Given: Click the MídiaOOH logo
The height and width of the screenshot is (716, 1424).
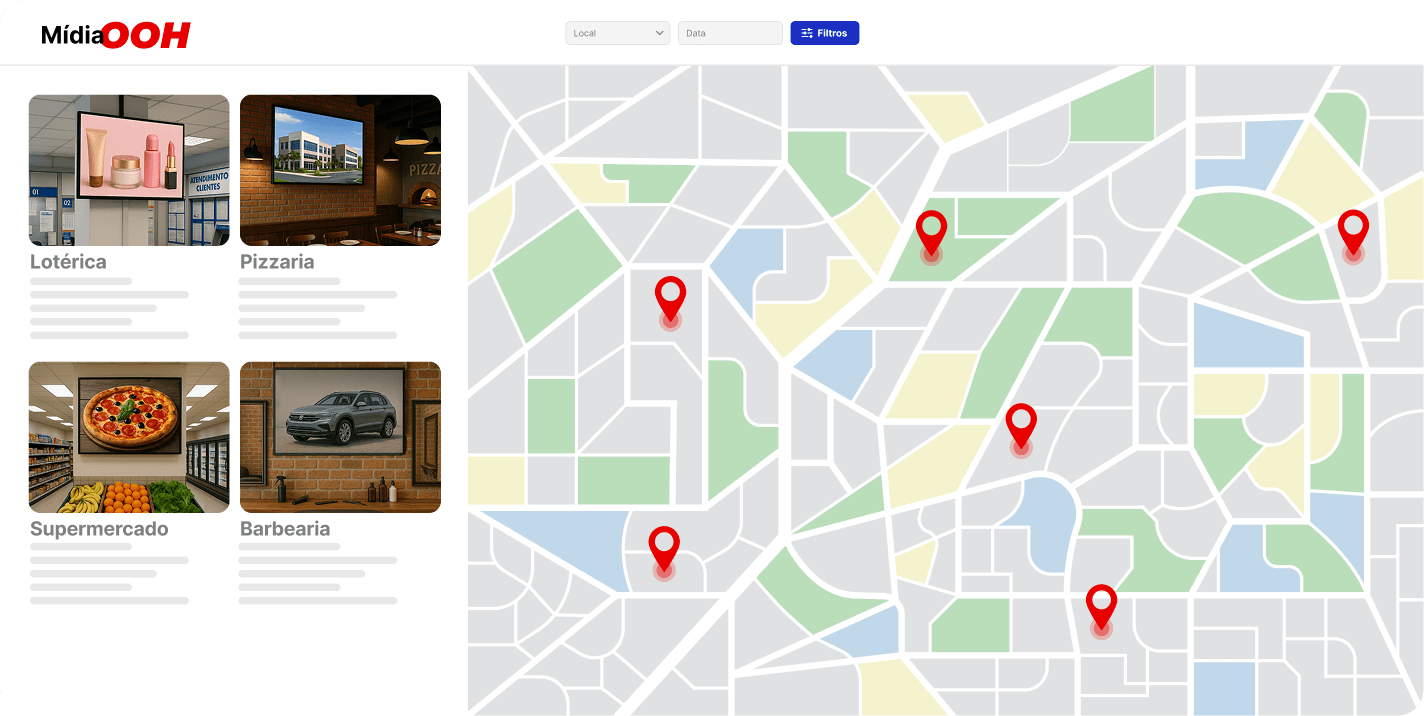Looking at the screenshot, I should pos(115,36).
